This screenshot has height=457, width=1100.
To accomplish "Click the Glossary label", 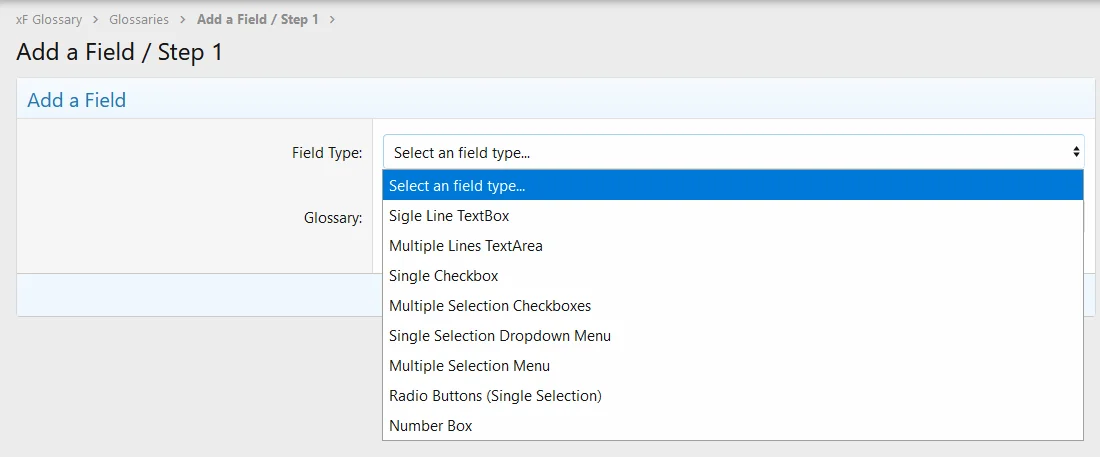I will 333,217.
